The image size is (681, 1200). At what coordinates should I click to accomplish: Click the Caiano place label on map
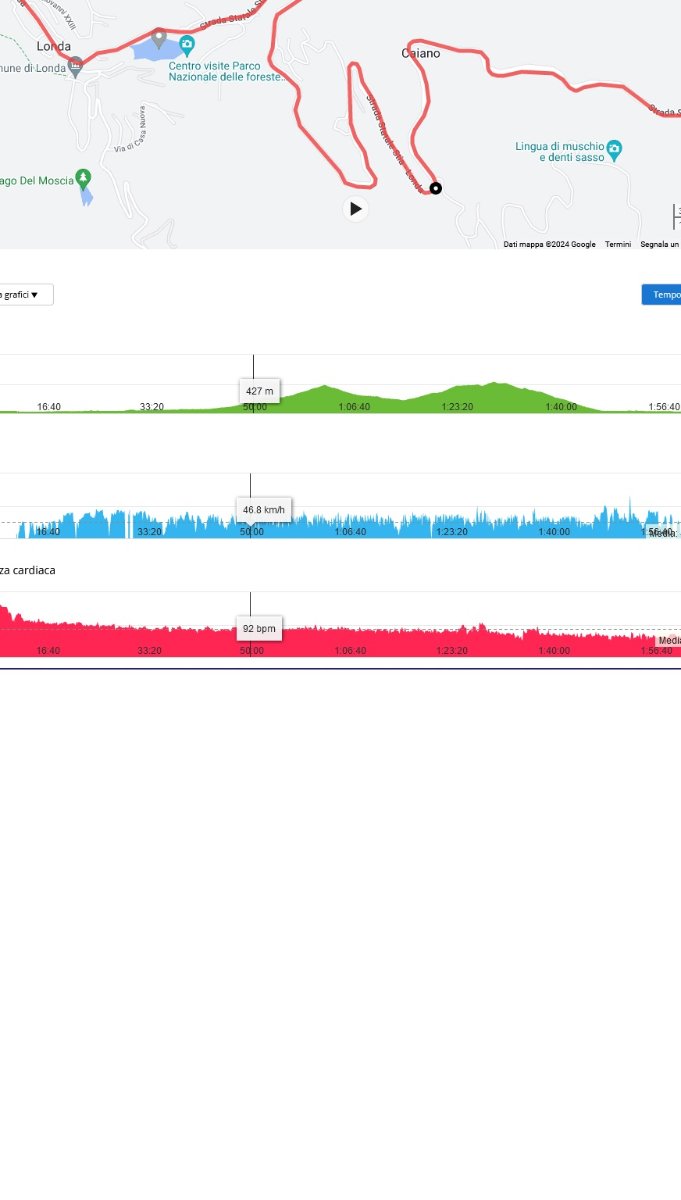pyautogui.click(x=420, y=53)
